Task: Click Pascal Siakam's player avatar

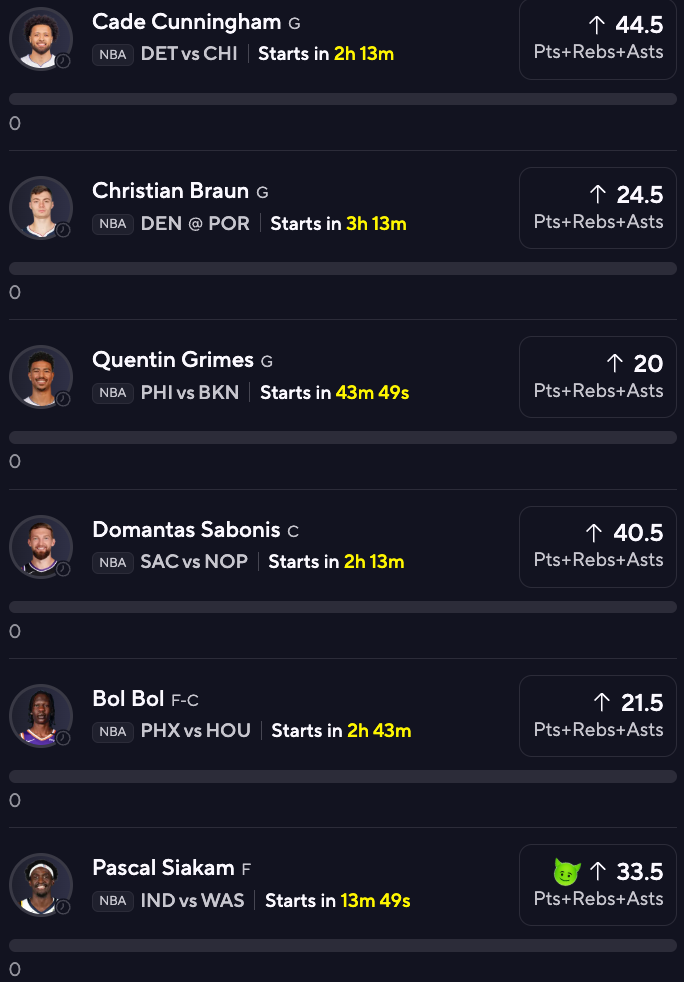Action: coord(41,885)
